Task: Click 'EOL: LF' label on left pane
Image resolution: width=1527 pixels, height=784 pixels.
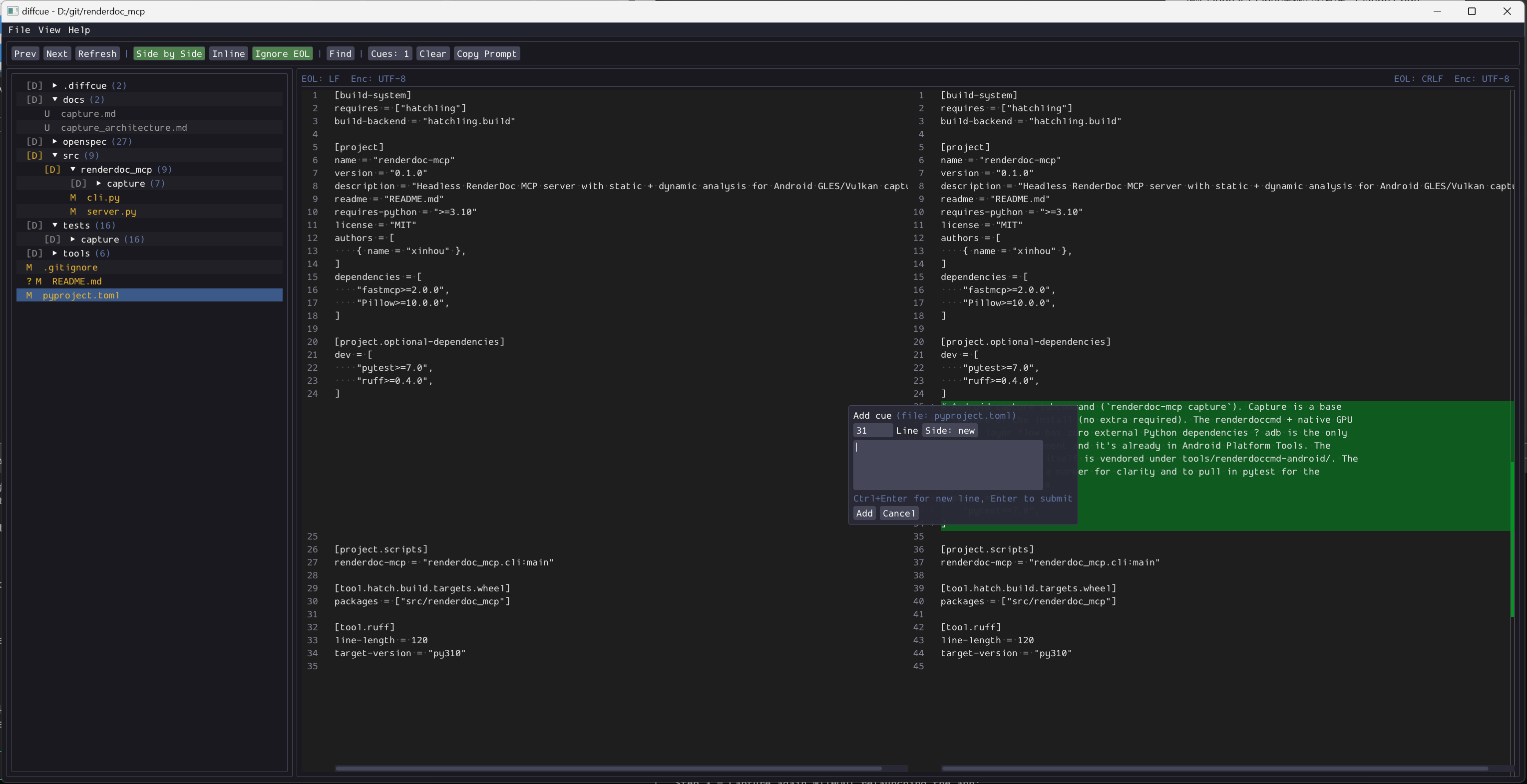Action: click(x=320, y=79)
